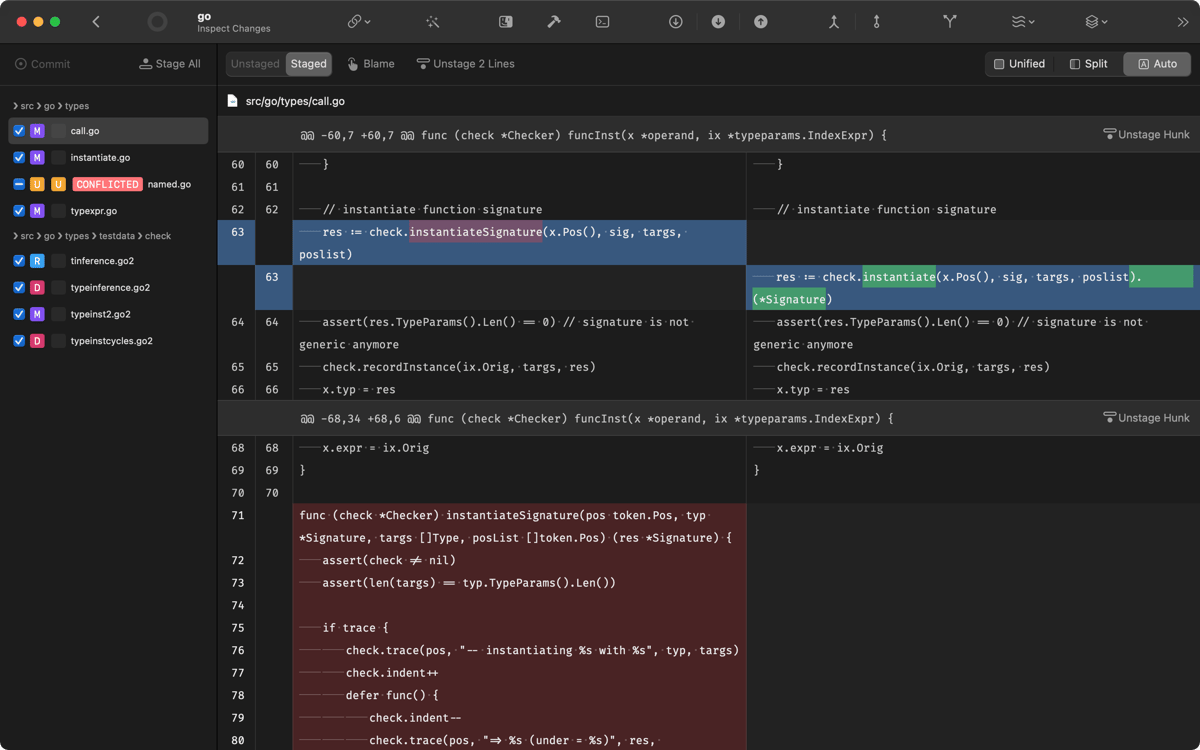1200x750 pixels.
Task: Click the back chevron in the title bar
Action: pos(96,22)
